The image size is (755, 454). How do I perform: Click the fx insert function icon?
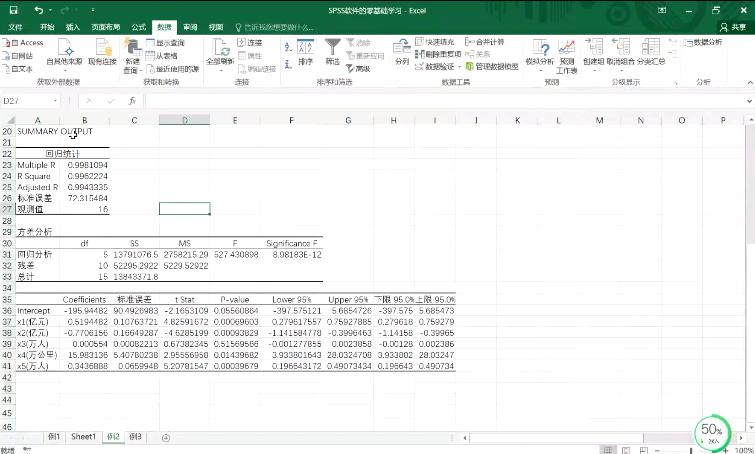[x=132, y=101]
